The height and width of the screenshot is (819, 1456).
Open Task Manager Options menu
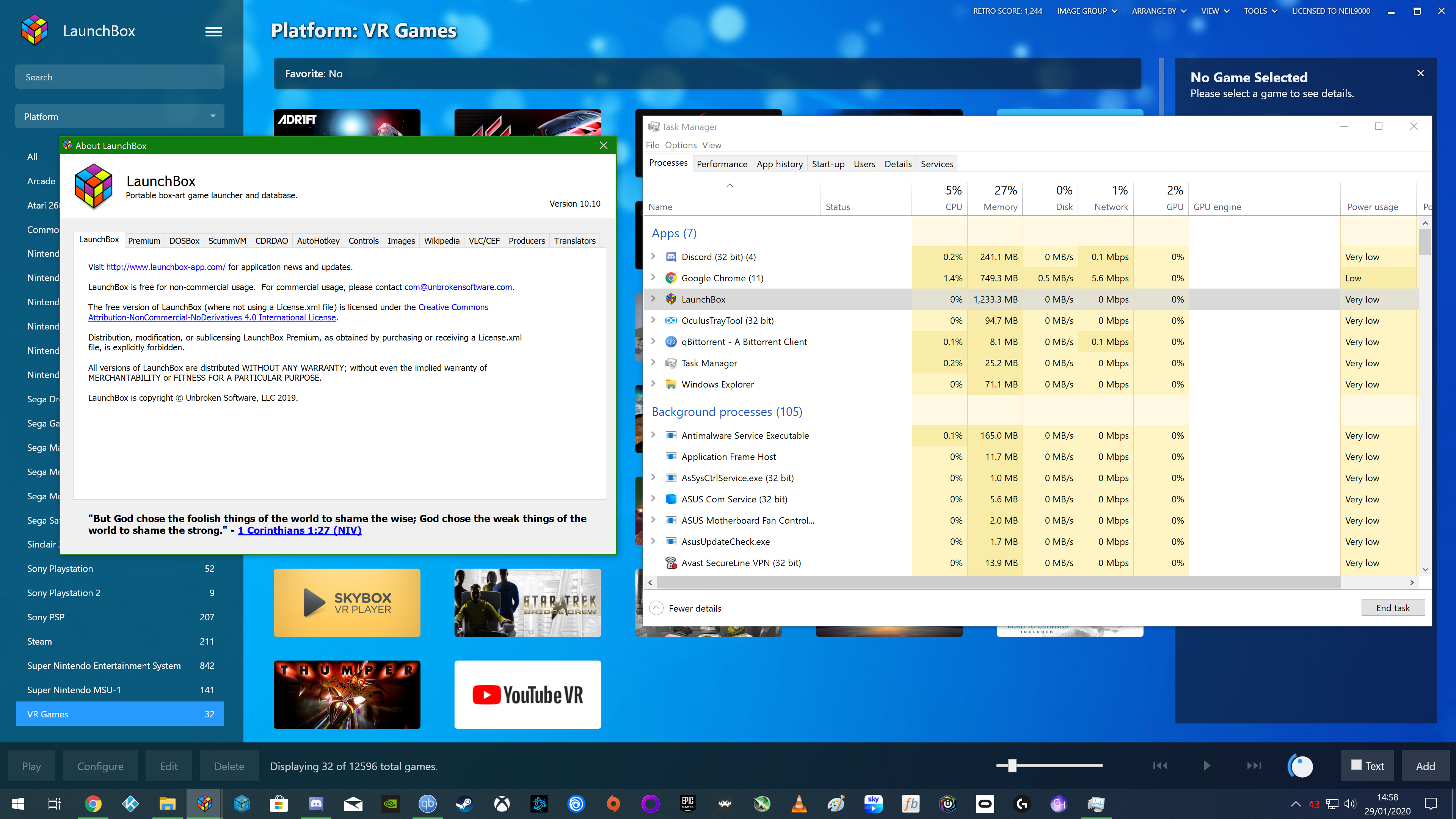(681, 145)
